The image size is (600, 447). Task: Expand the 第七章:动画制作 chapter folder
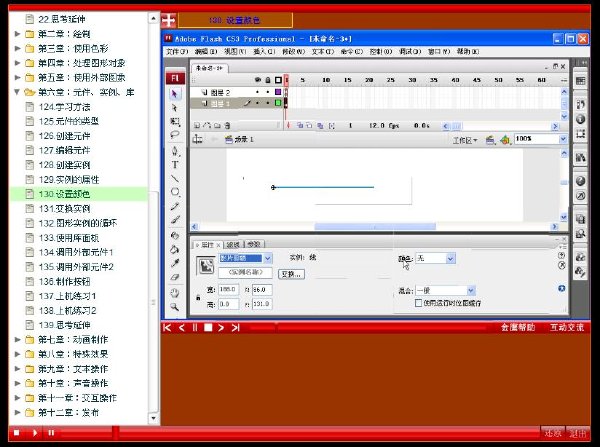(x=17, y=339)
